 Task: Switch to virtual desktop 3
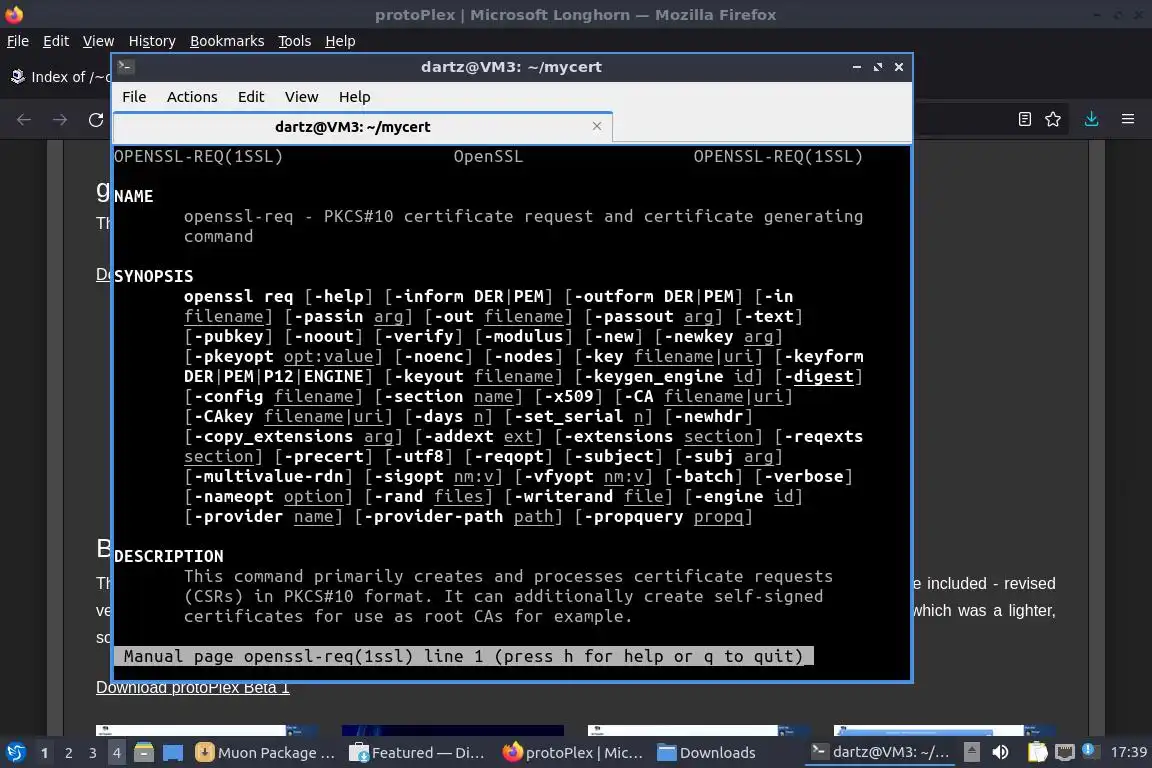click(93, 753)
